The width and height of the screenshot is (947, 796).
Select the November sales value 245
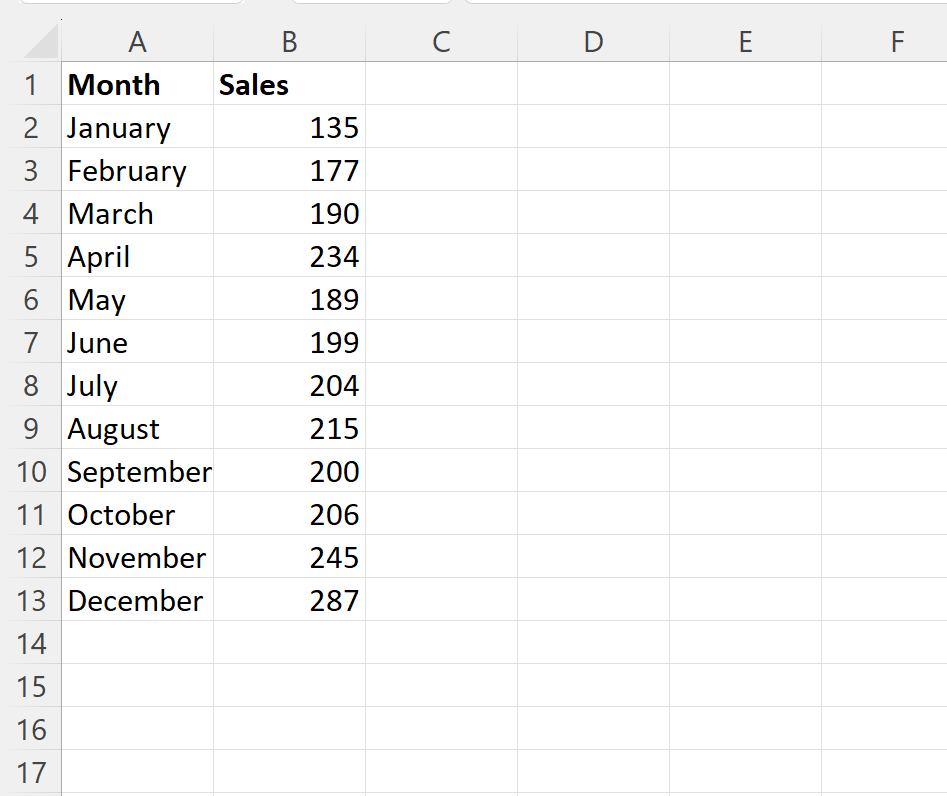point(289,557)
